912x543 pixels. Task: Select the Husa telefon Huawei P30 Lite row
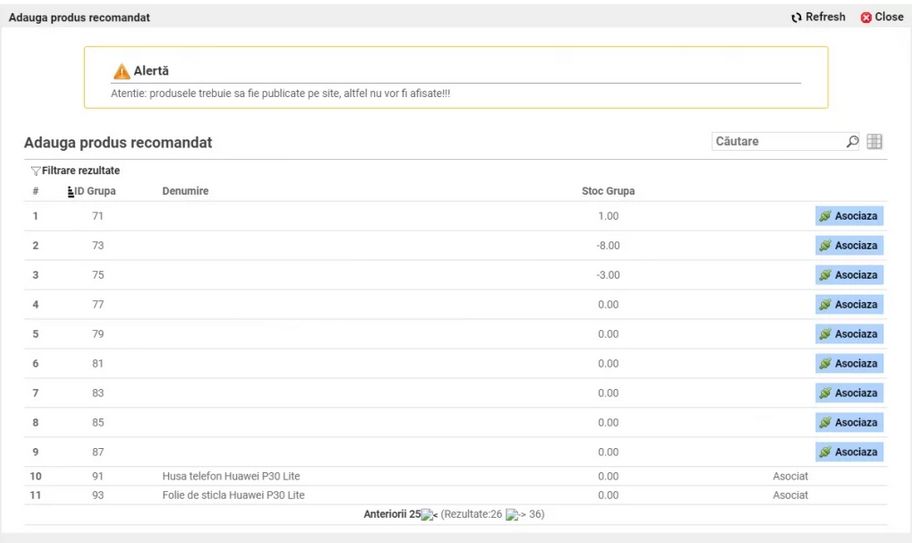coord(233,476)
